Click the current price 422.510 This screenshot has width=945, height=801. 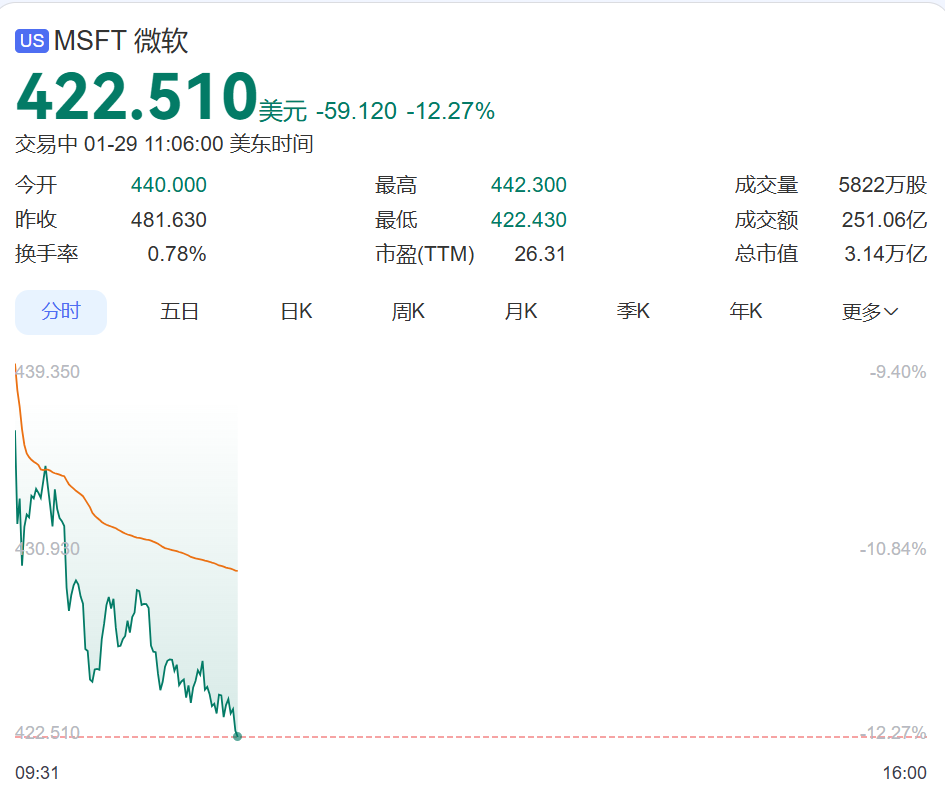[x=137, y=96]
